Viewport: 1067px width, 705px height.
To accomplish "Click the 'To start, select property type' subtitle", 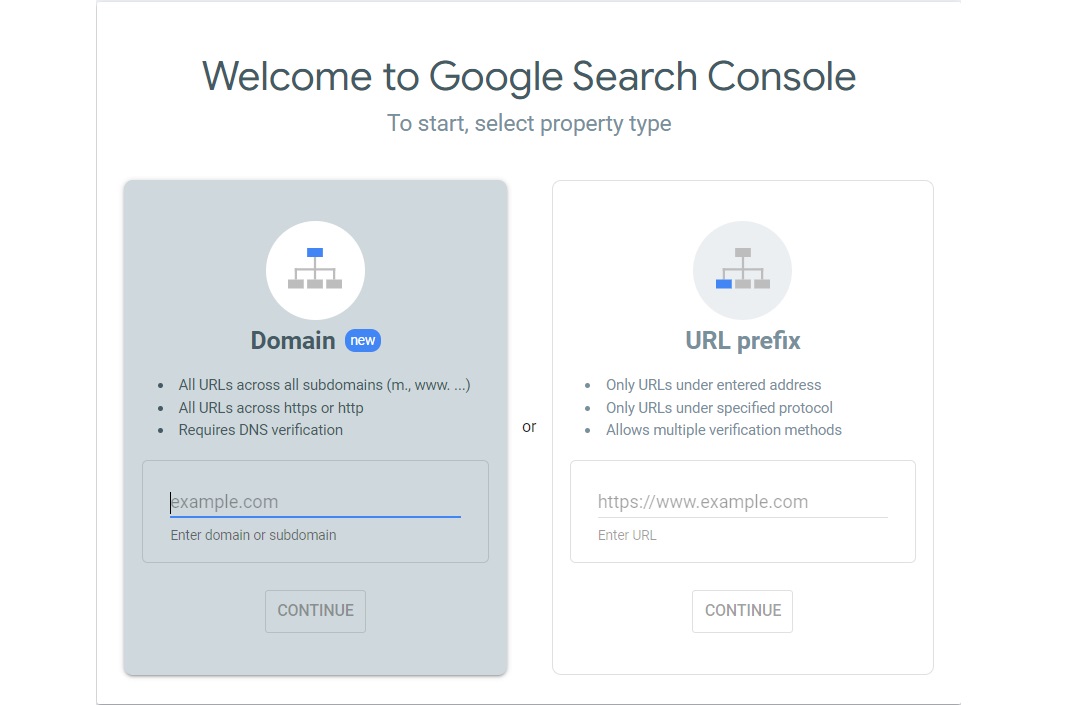I will [529, 123].
